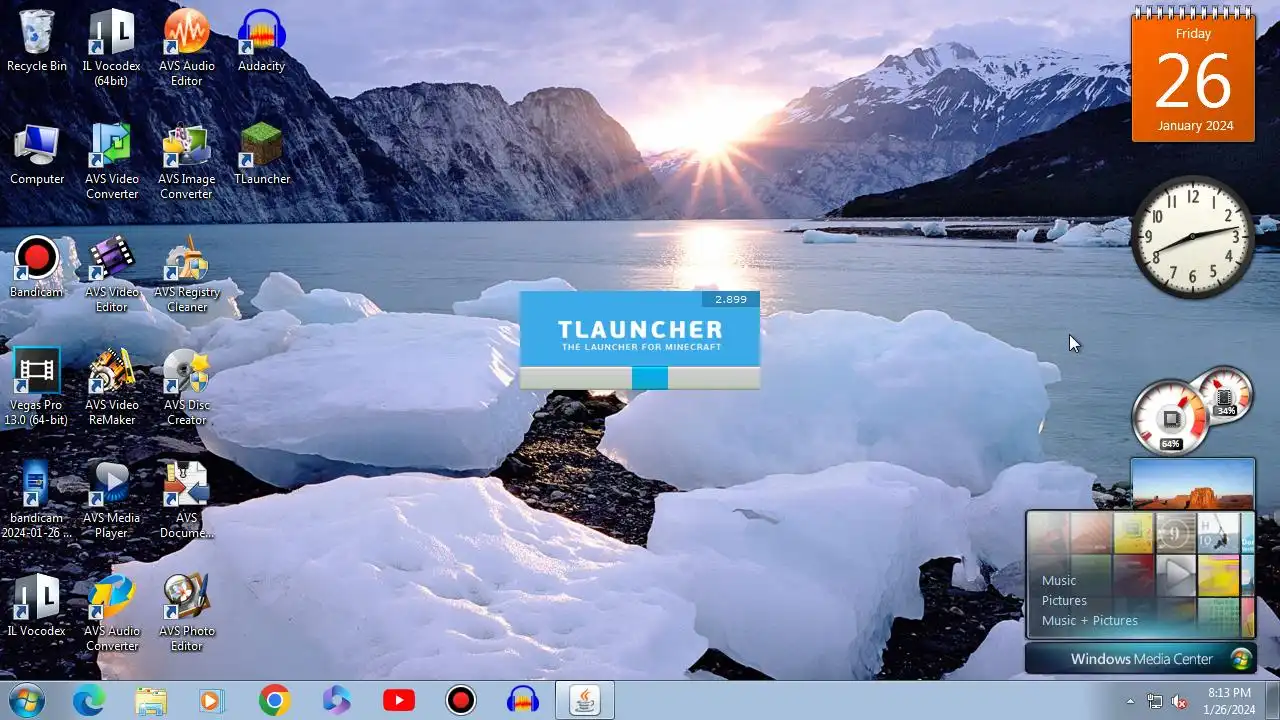Open network status tray icon
1280x720 pixels.
pyautogui.click(x=1155, y=701)
